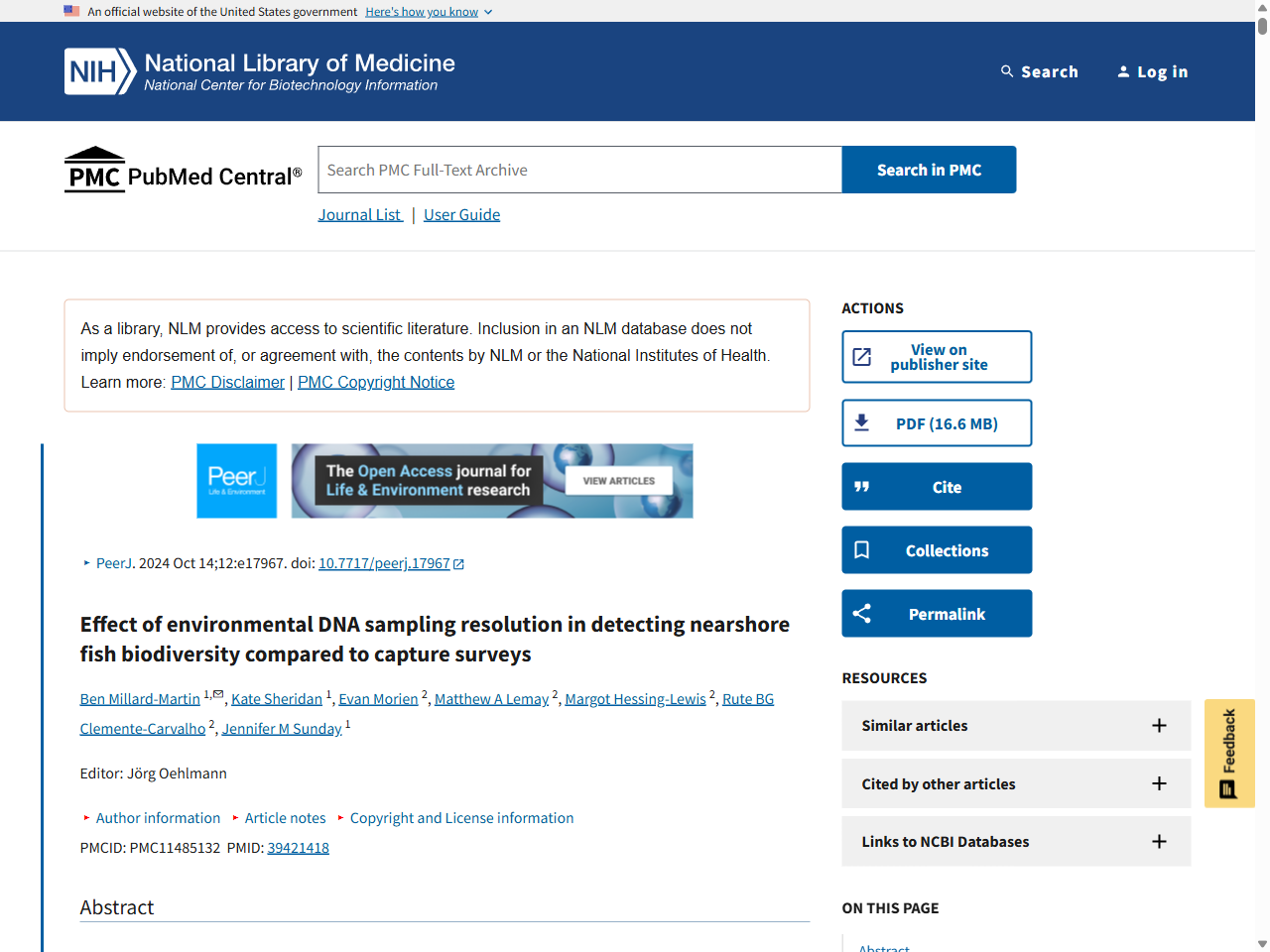The width and height of the screenshot is (1270, 952).
Task: Open author Ben Millard-Martin link
Action: 140,699
